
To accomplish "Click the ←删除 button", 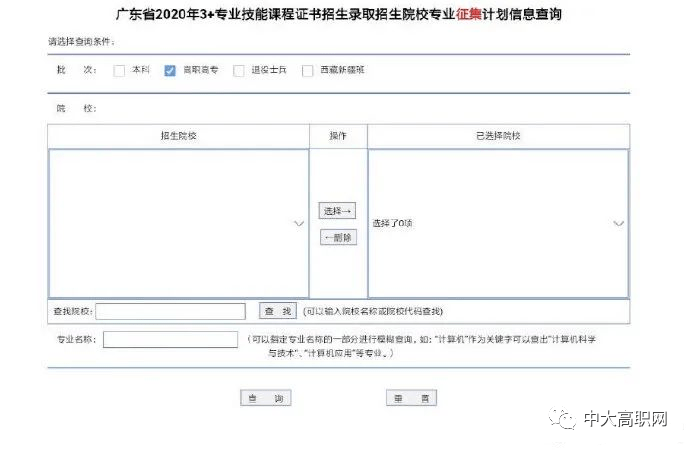I will (x=338, y=238).
